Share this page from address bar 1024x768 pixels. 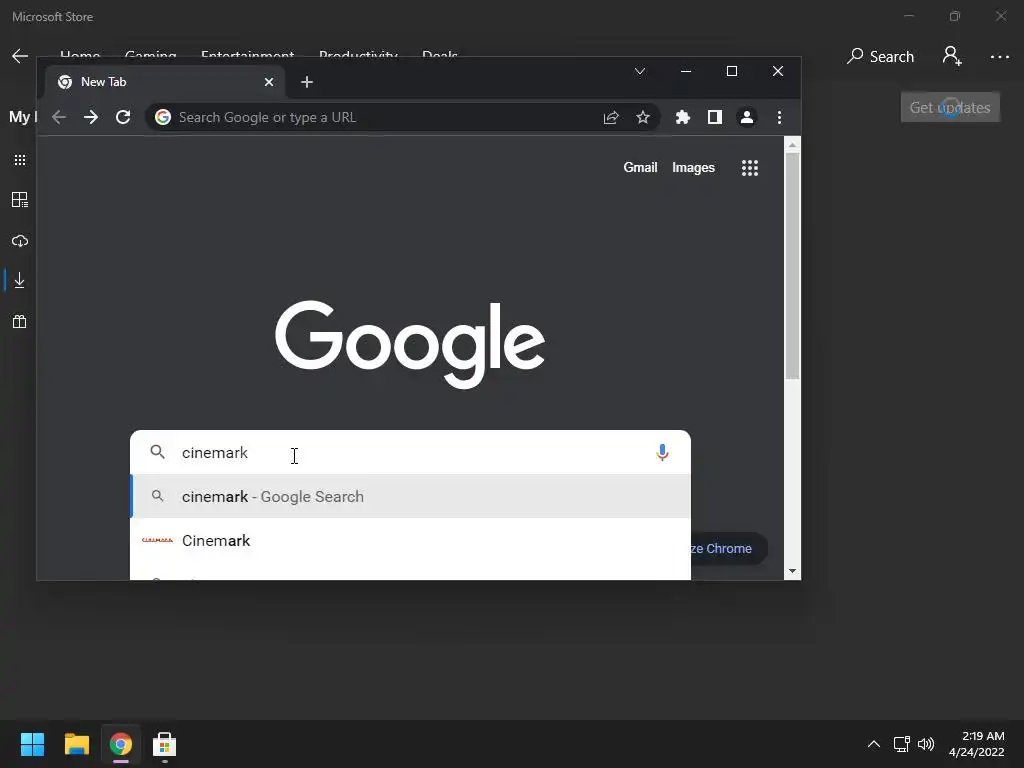click(x=611, y=117)
